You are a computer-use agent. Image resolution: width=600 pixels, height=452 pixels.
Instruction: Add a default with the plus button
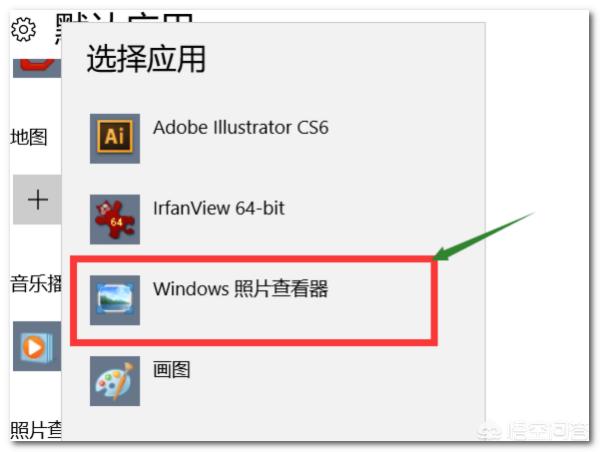pos(37,199)
